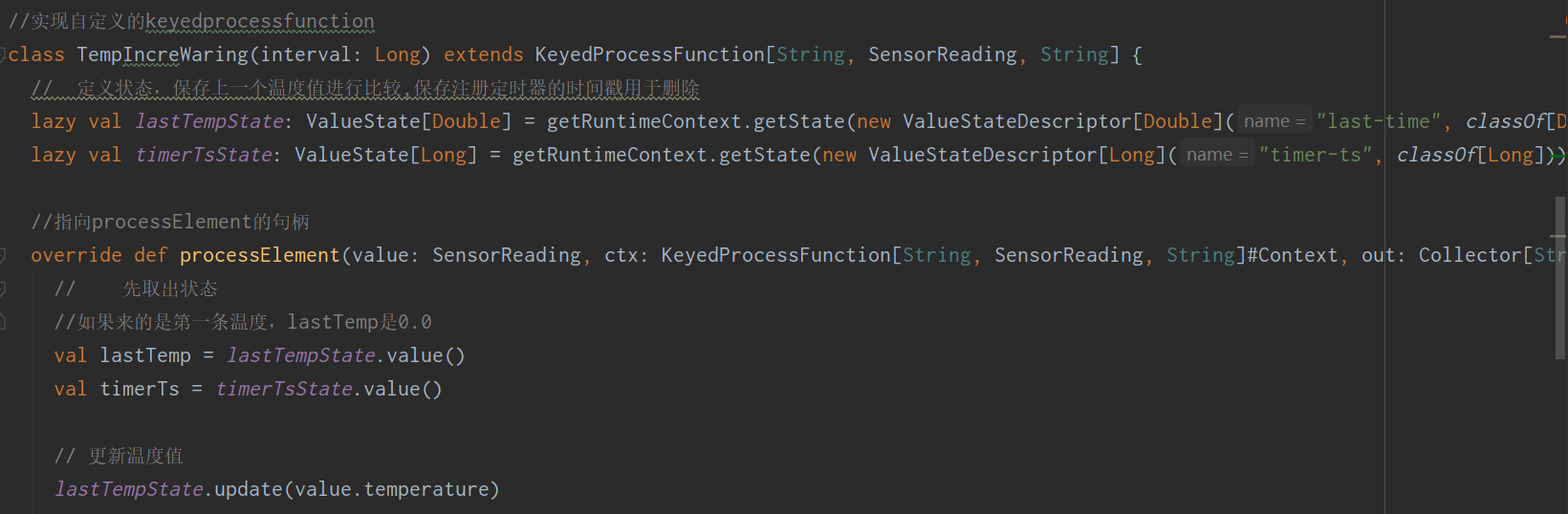The image size is (1568, 514).
Task: Place caret on timerTsState declaration name
Action: 204,155
